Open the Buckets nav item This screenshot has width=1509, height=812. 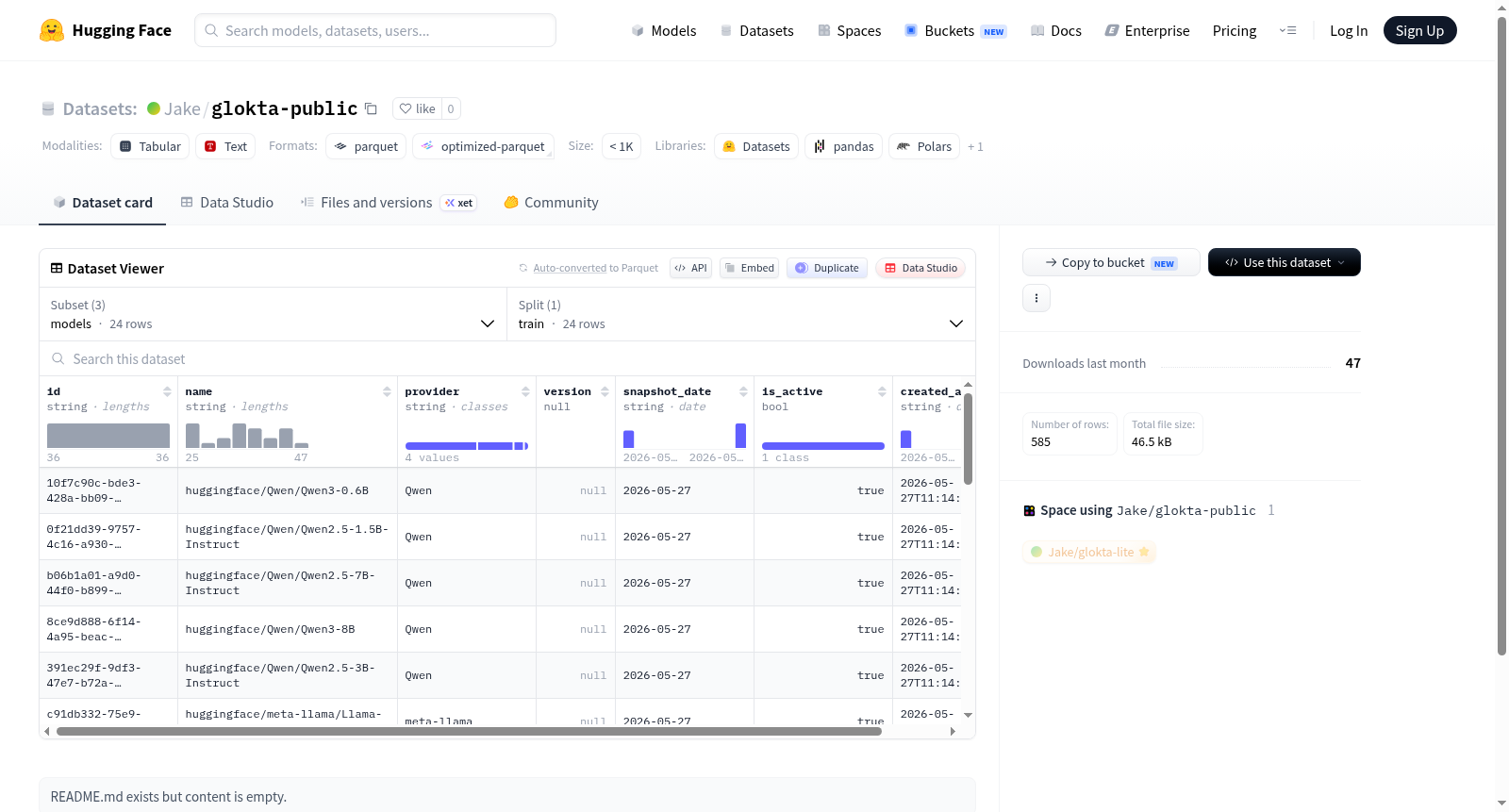click(x=954, y=30)
